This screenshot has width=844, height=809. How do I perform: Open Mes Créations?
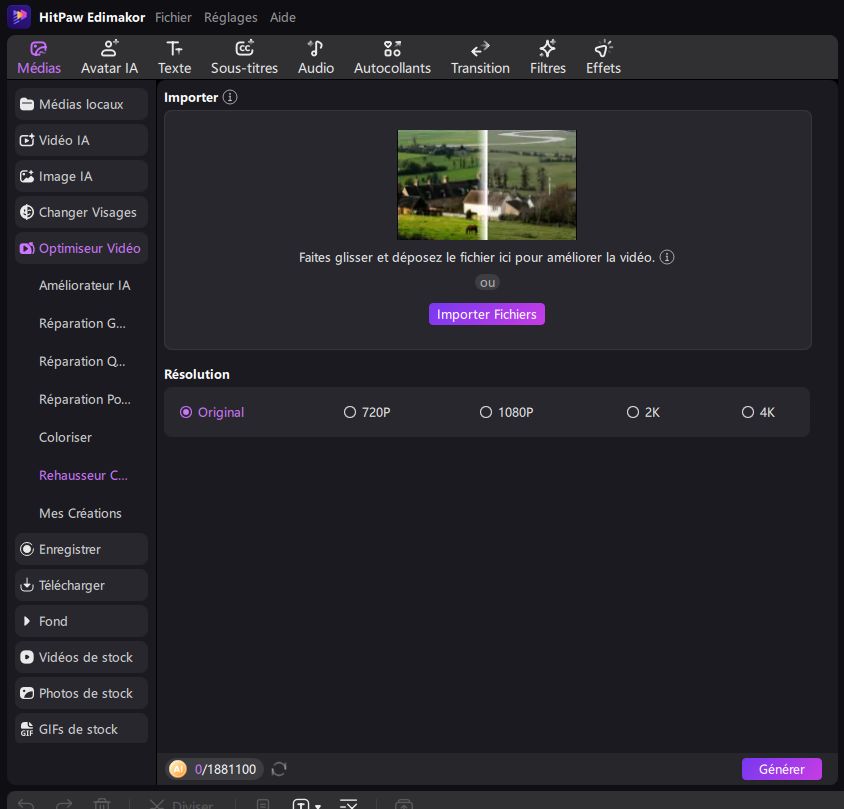80,513
